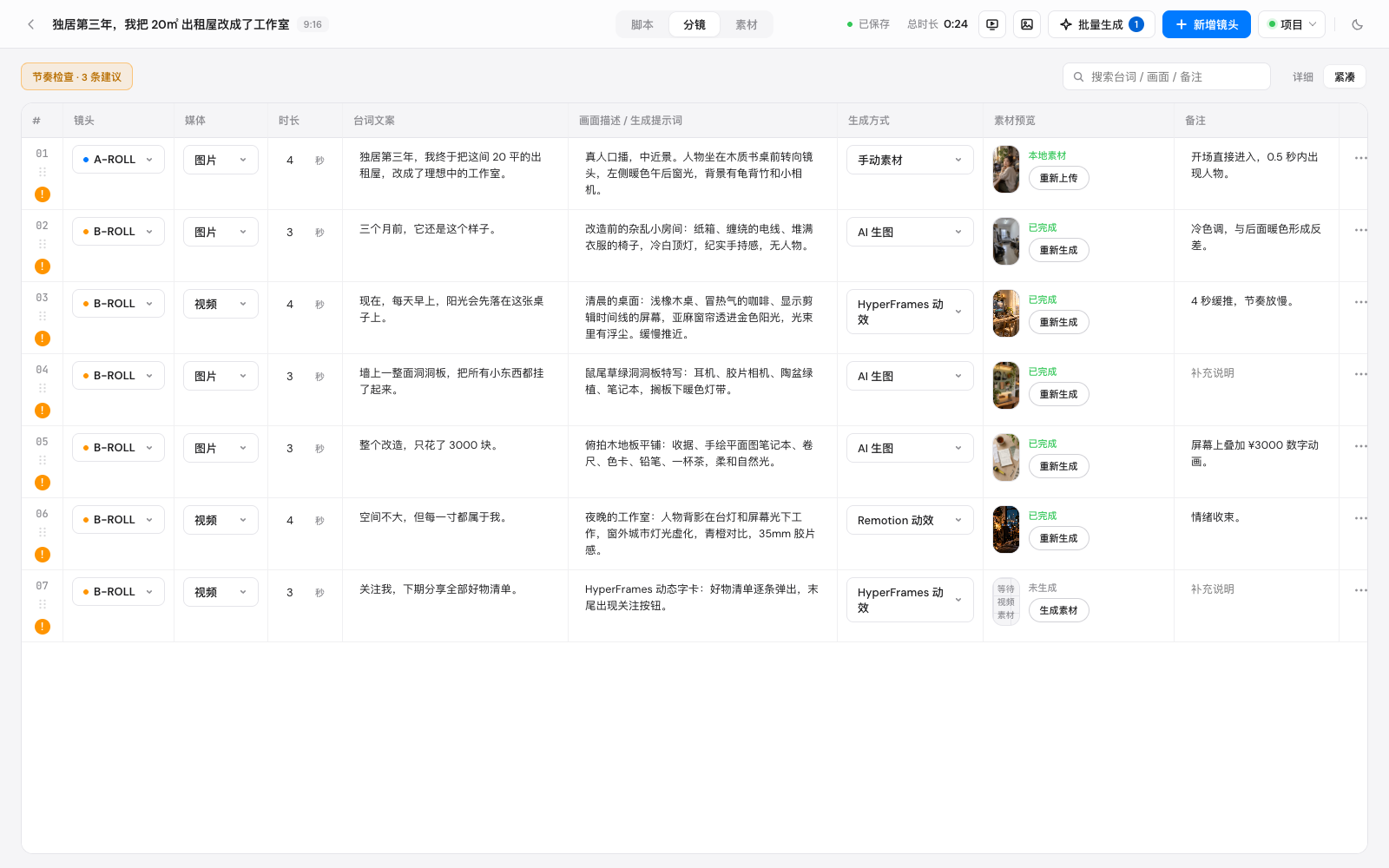Click script text '整个改造，只花了 3000 块。'
Viewport: 1389px width, 868px height.
click(429, 445)
